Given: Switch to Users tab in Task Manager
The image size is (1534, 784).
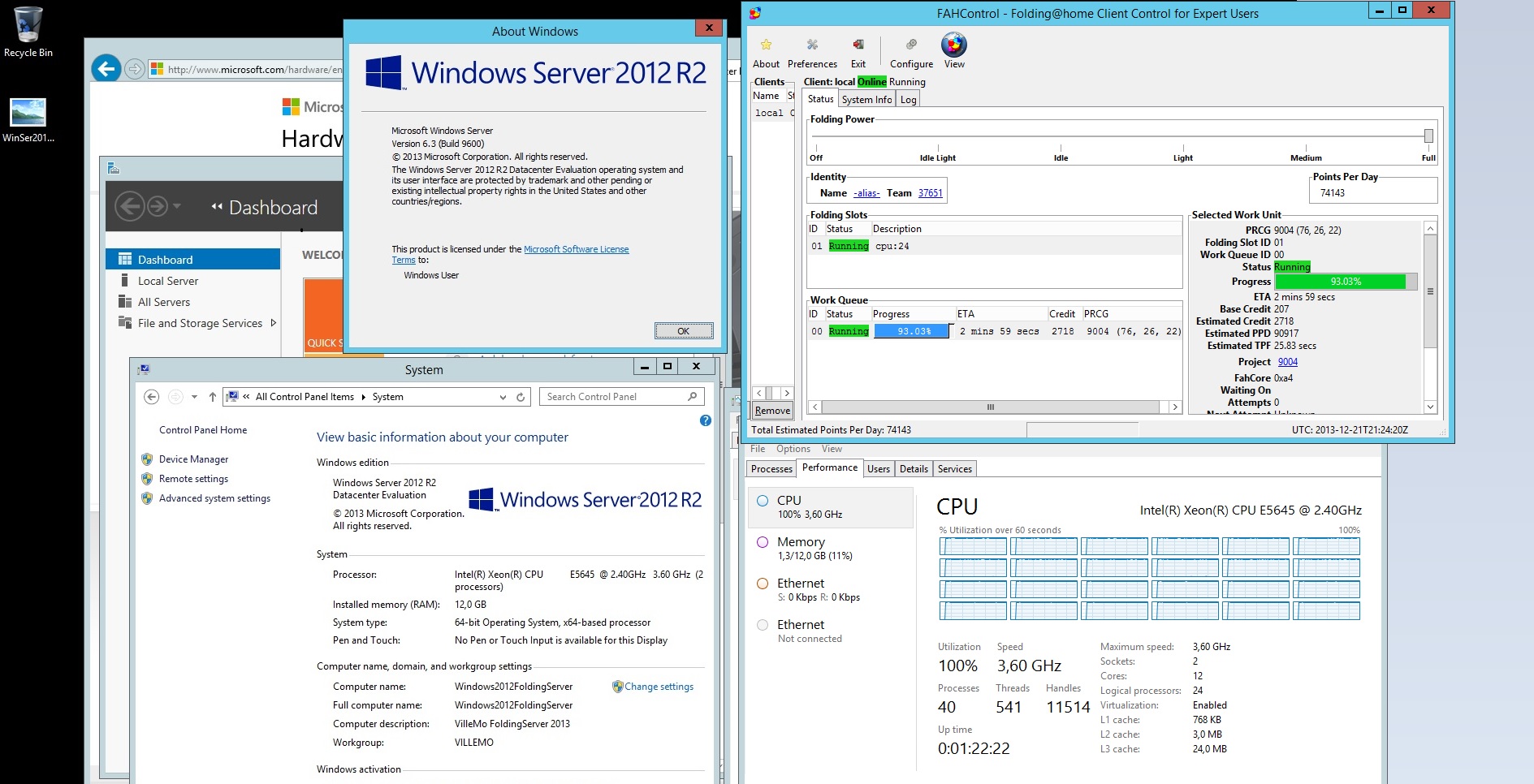Looking at the screenshot, I should click(878, 469).
